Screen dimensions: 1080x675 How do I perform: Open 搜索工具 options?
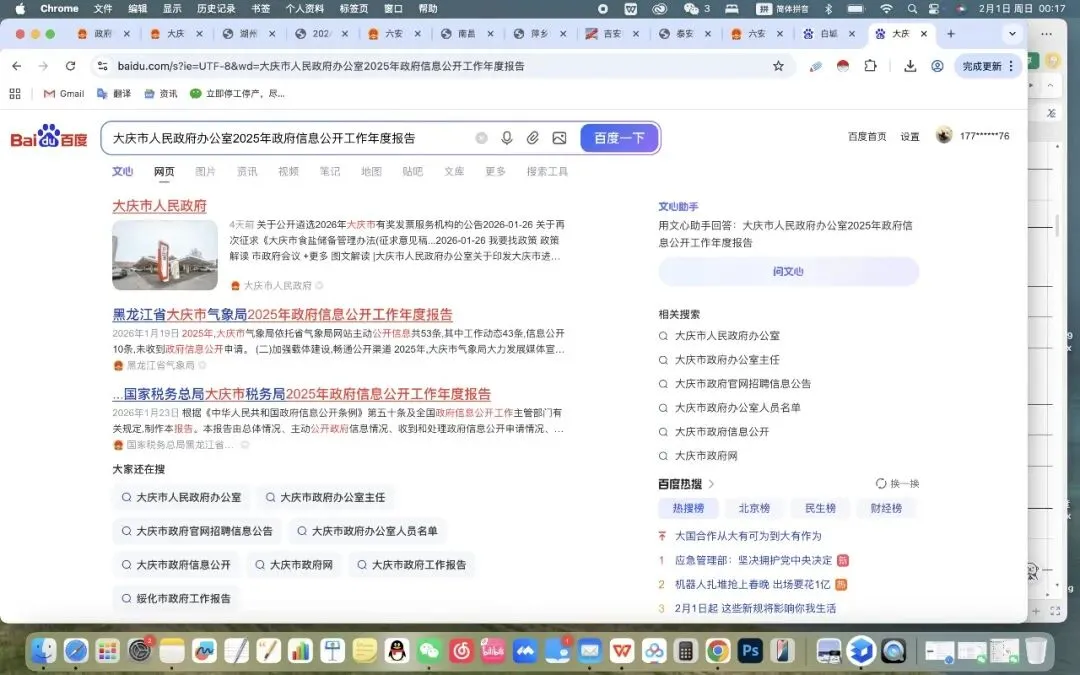coord(547,172)
